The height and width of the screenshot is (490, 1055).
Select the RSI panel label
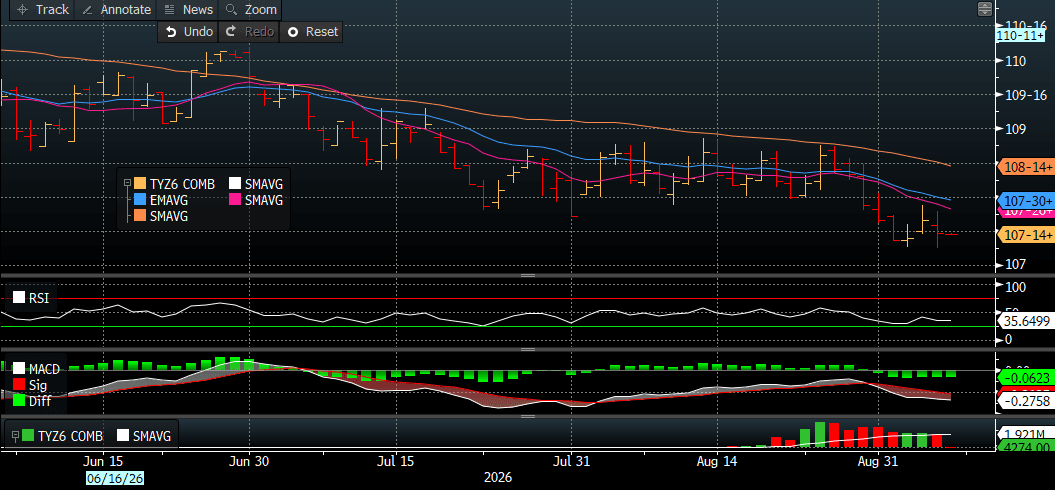click(38, 298)
